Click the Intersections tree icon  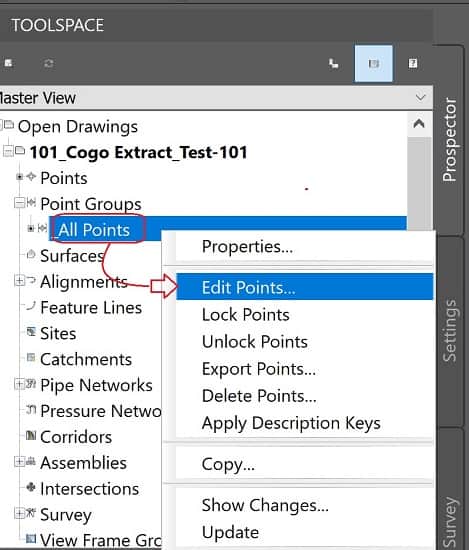(31, 487)
